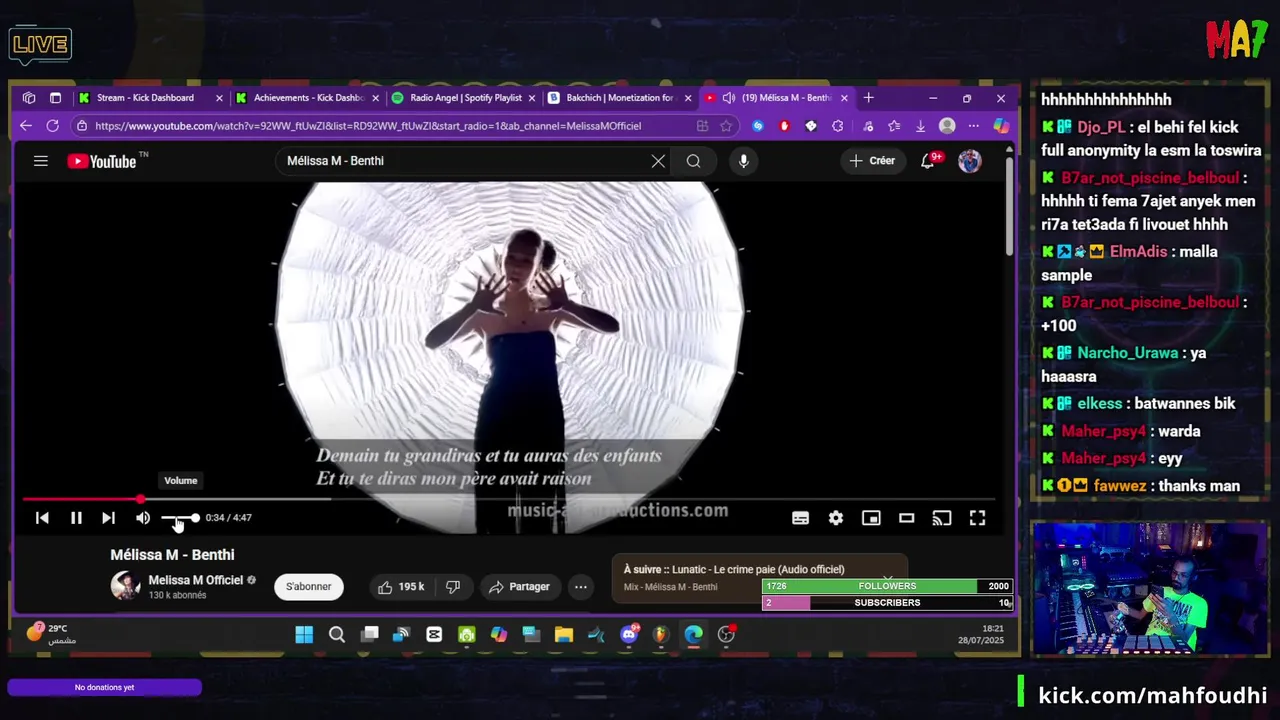
Task: Open the browser profile icon
Action: click(947, 126)
